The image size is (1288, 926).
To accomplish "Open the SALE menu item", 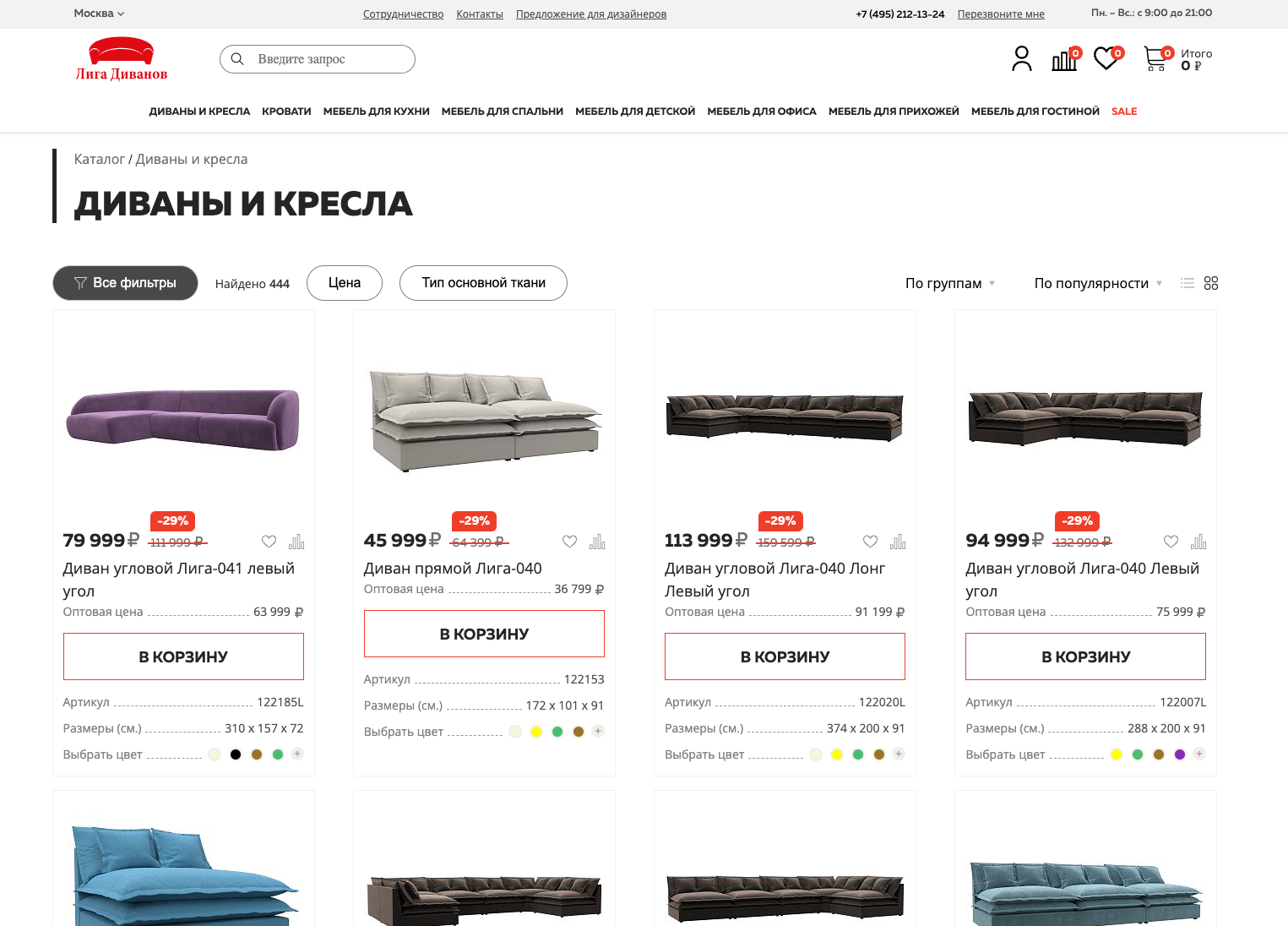I will 1124,112.
